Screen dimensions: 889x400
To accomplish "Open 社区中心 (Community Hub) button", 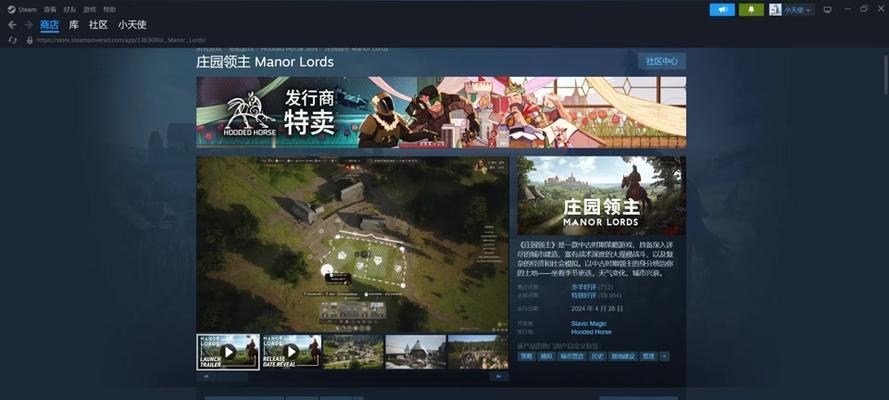I will [662, 61].
